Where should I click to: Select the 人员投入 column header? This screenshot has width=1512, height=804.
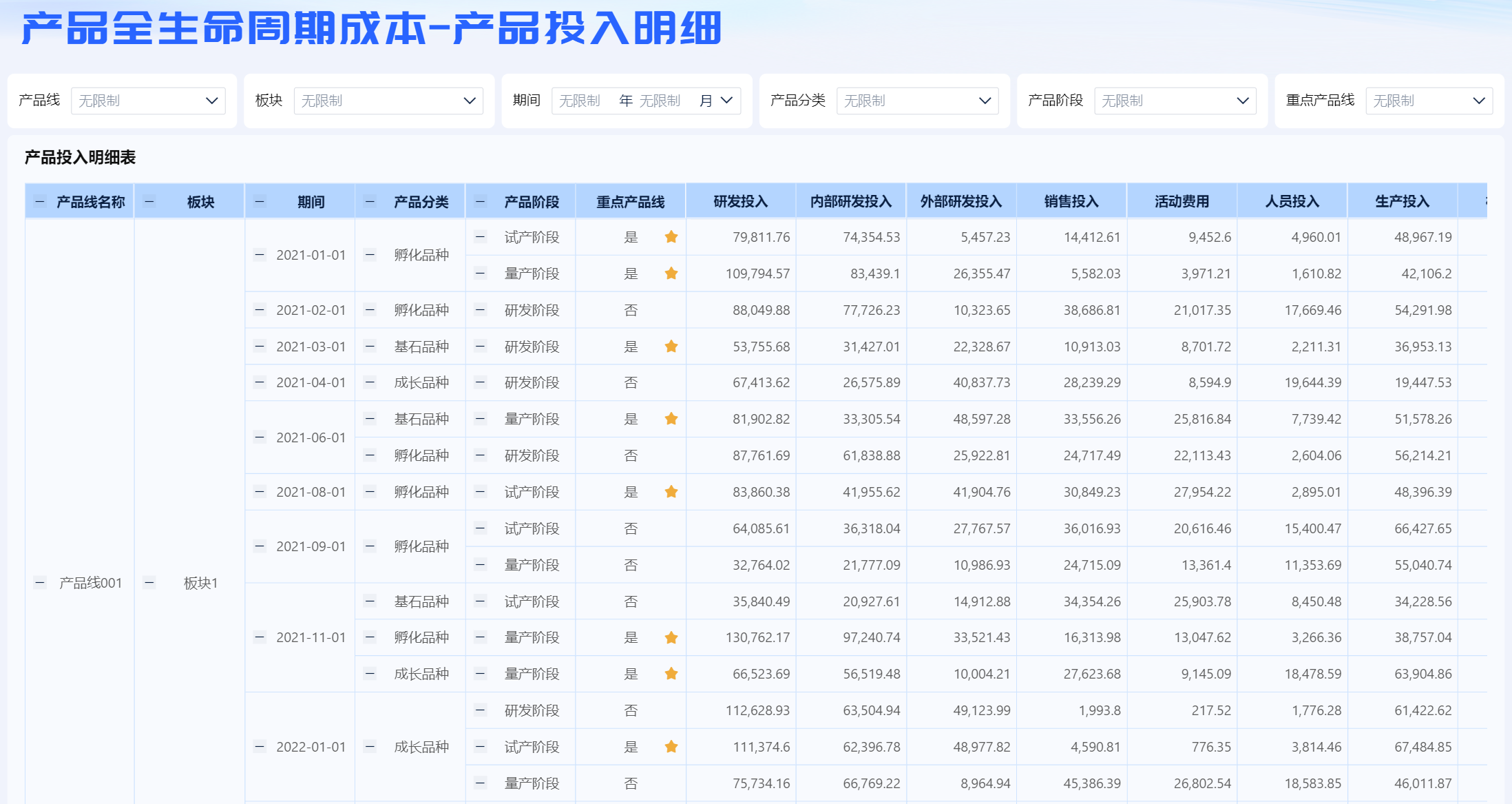point(1292,202)
